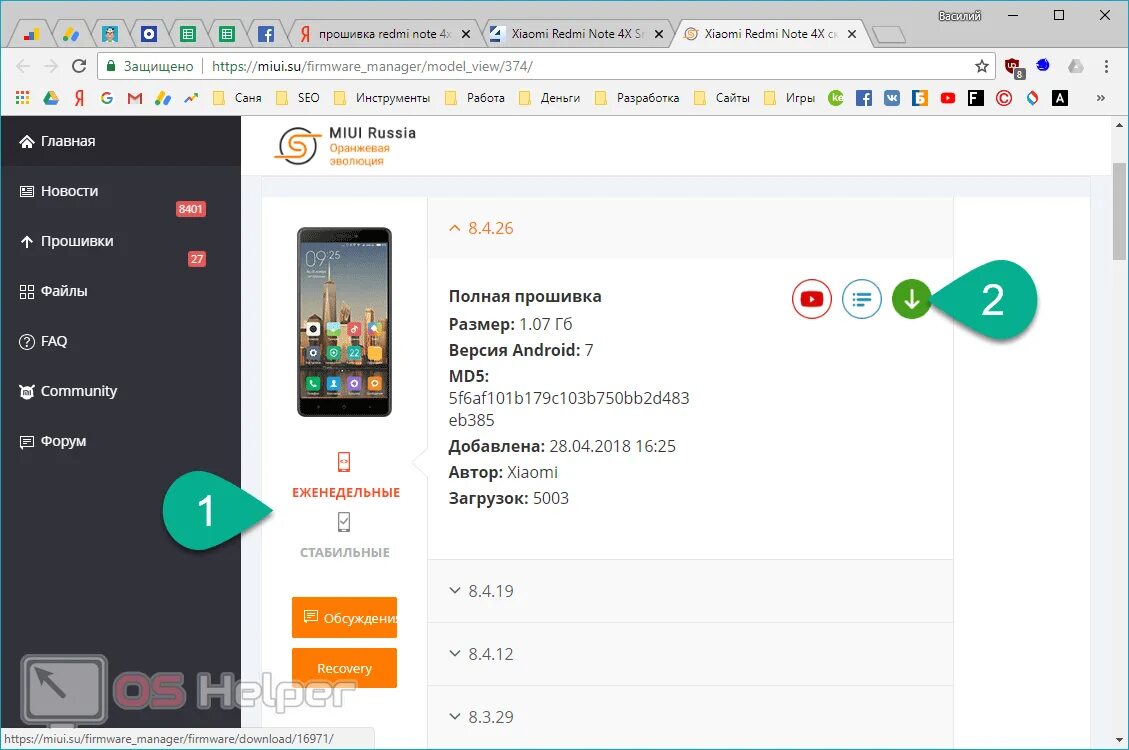Go to Главная in the sidebar
The height and width of the screenshot is (750, 1129).
pos(121,141)
